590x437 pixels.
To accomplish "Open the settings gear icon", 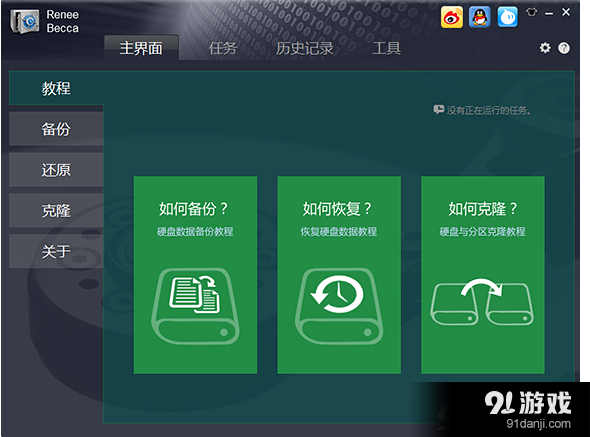I will [545, 48].
